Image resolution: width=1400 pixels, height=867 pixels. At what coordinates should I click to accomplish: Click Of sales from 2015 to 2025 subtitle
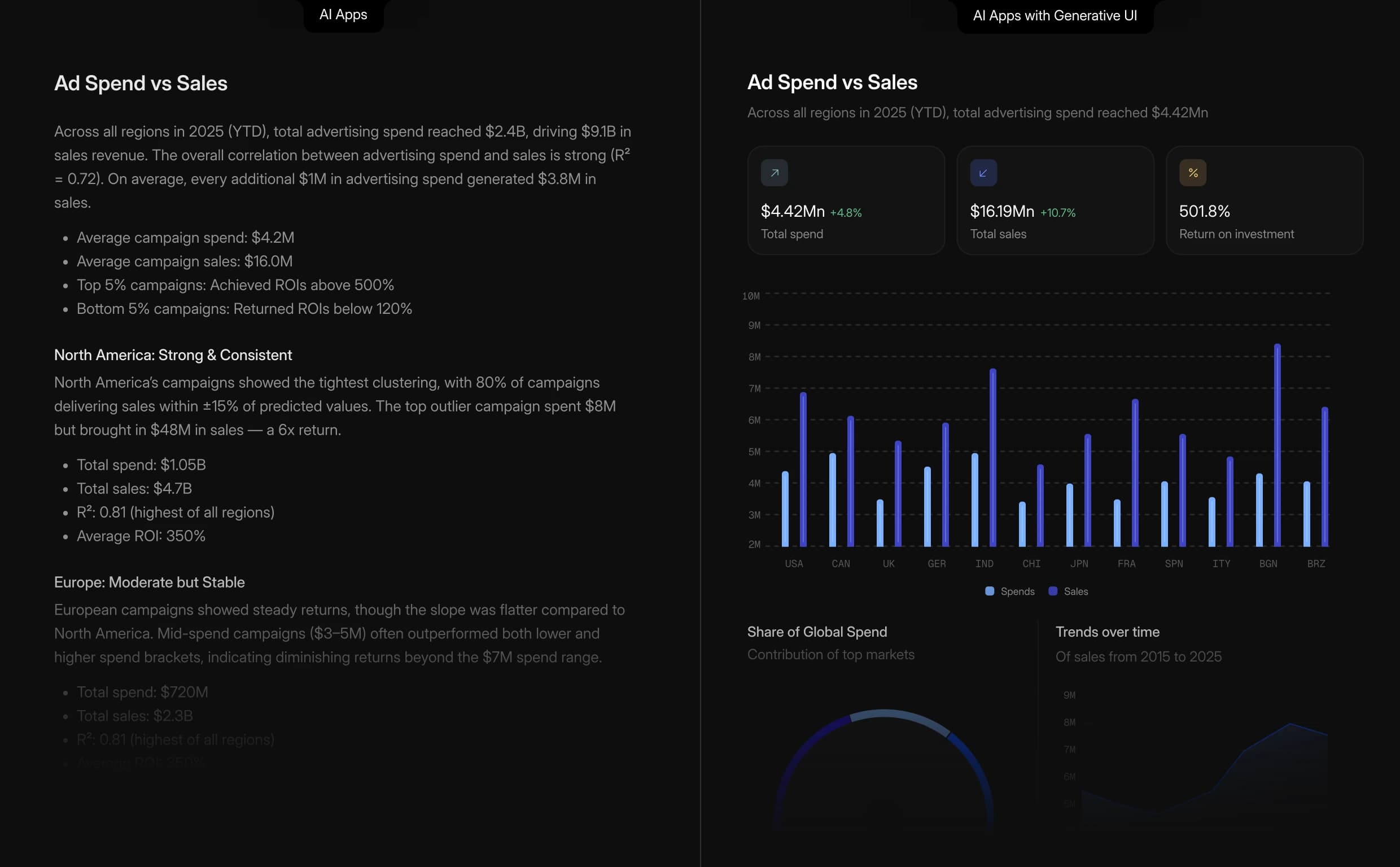click(x=1138, y=656)
